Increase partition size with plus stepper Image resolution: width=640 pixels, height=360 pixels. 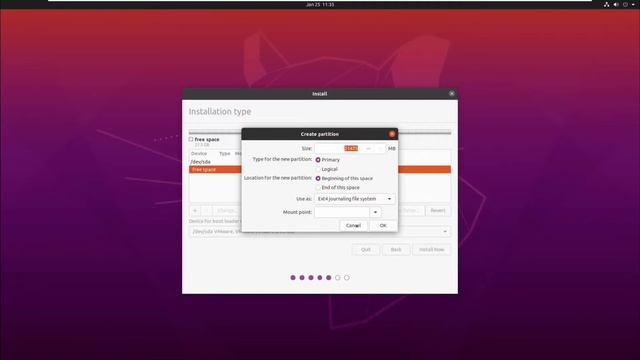(380, 149)
